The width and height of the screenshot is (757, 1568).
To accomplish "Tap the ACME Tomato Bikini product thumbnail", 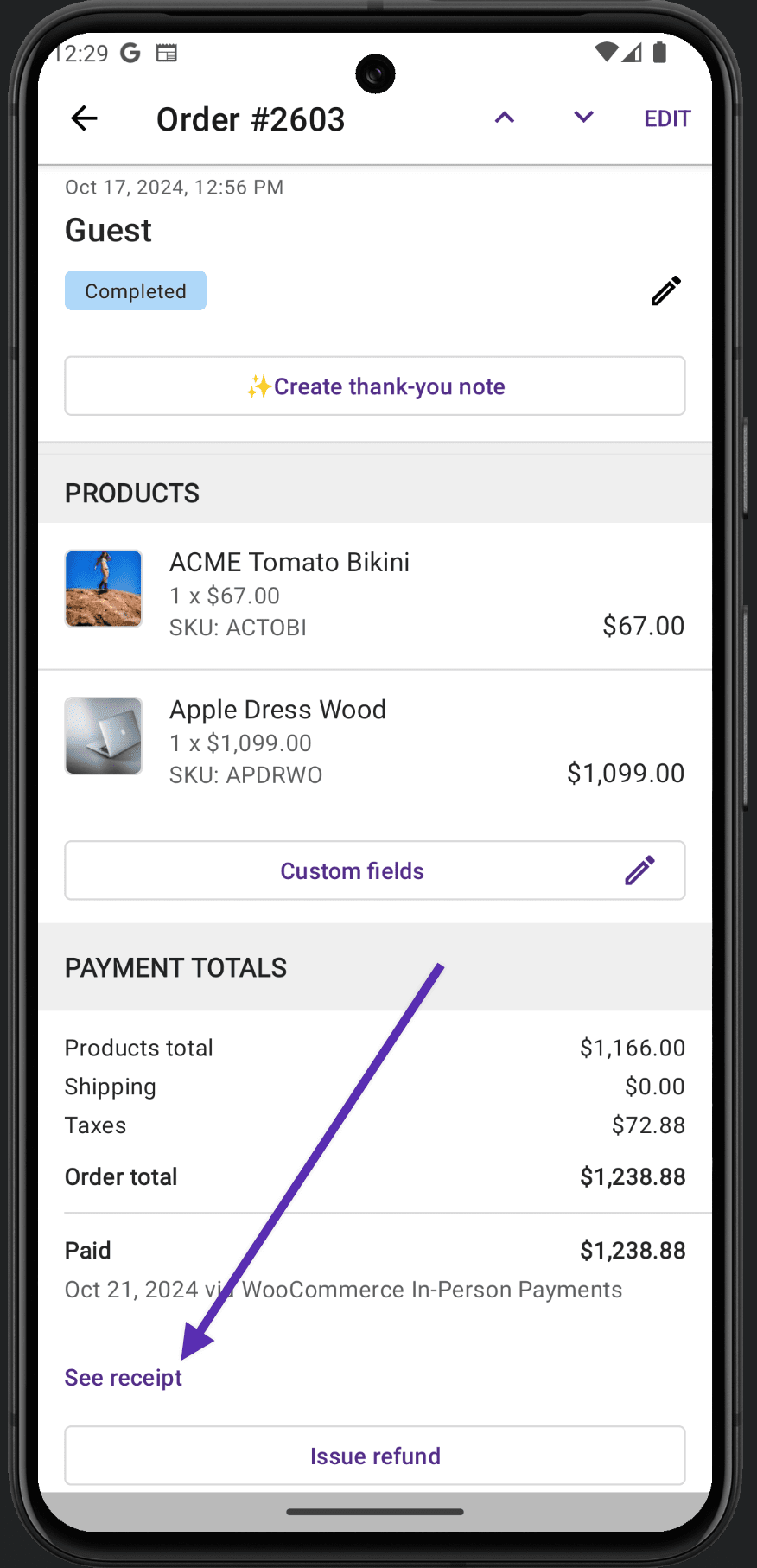I will [x=103, y=589].
